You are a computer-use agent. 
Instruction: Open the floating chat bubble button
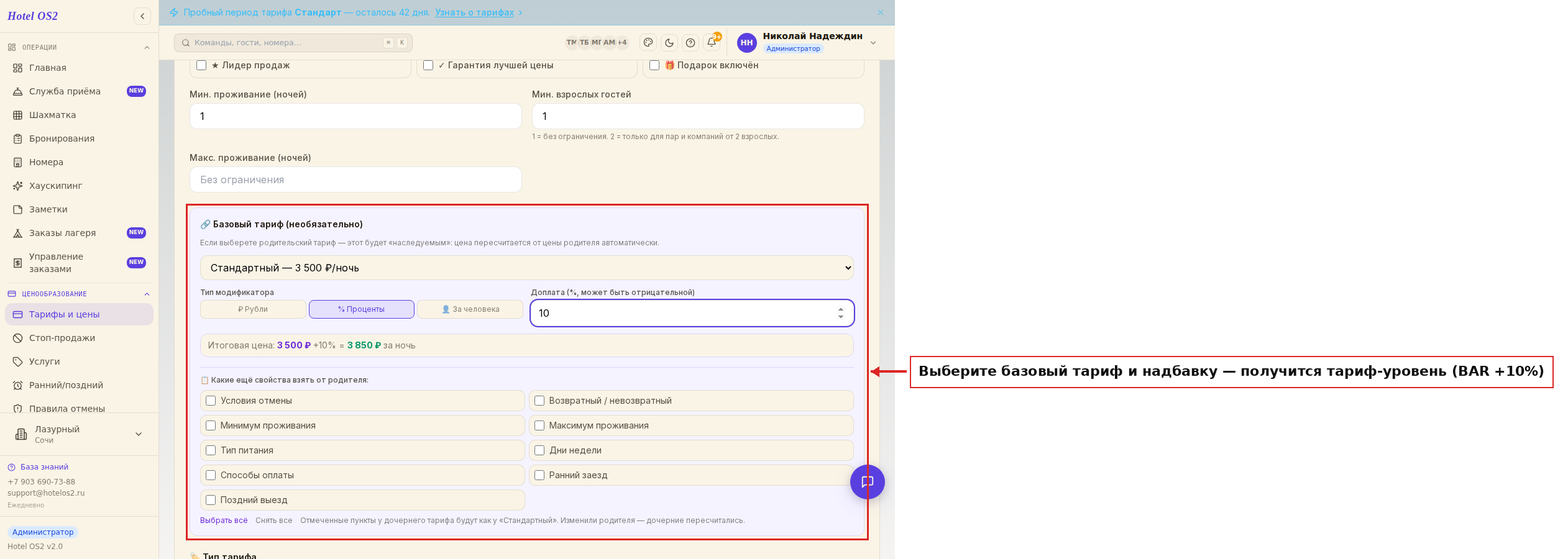pos(867,481)
